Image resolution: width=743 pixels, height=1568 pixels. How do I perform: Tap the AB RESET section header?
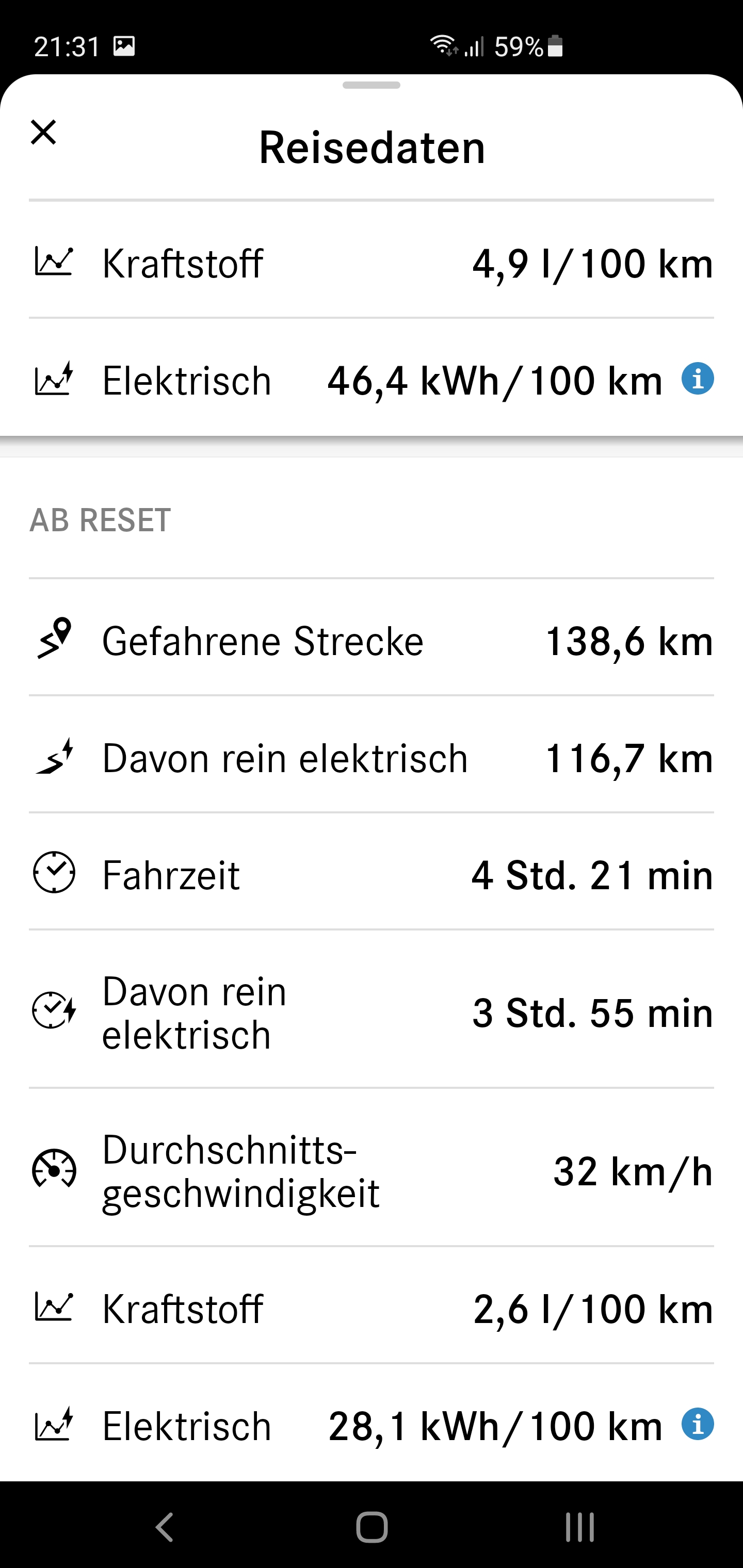pos(100,520)
